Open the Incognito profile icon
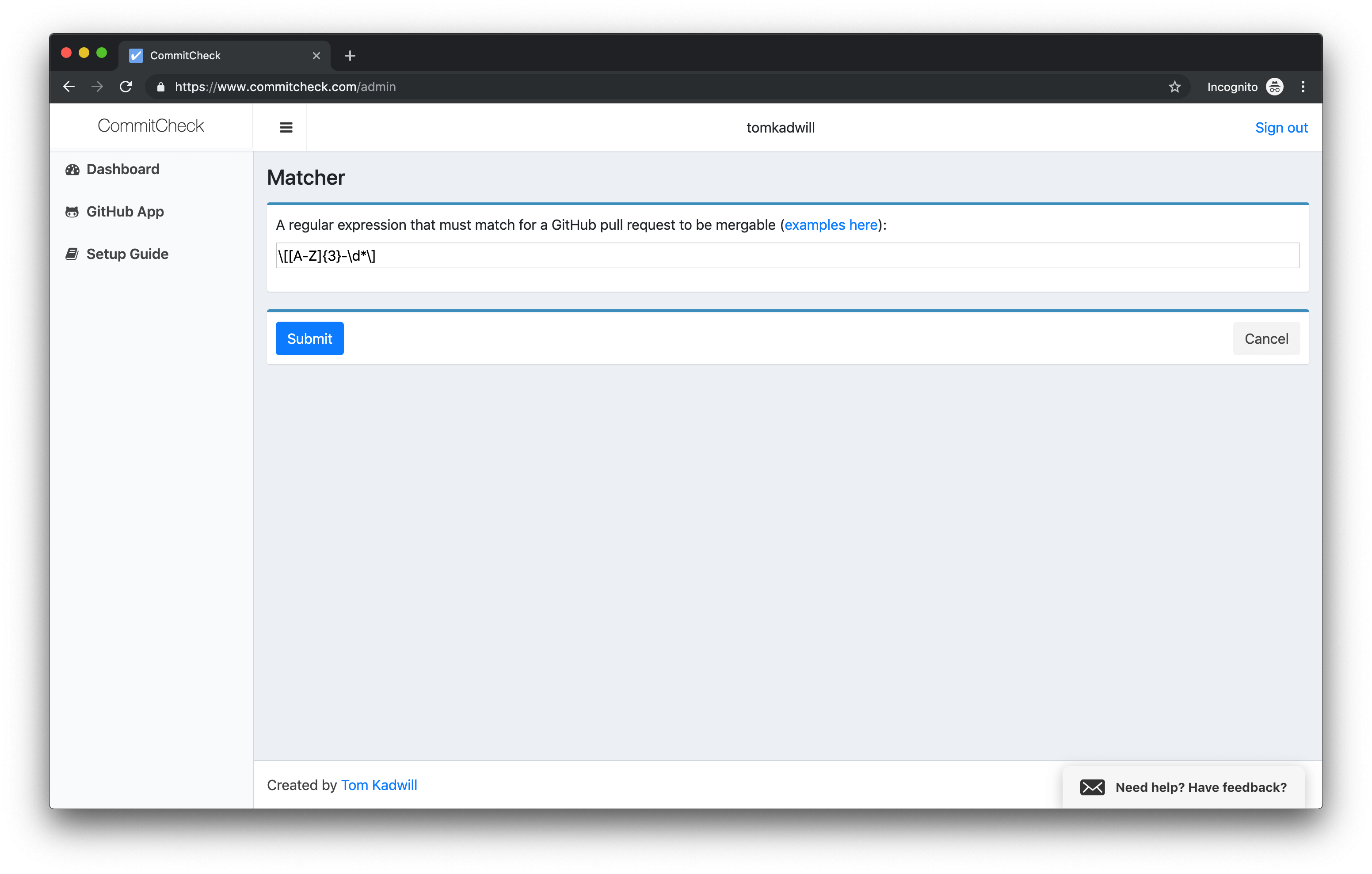 1274,87
